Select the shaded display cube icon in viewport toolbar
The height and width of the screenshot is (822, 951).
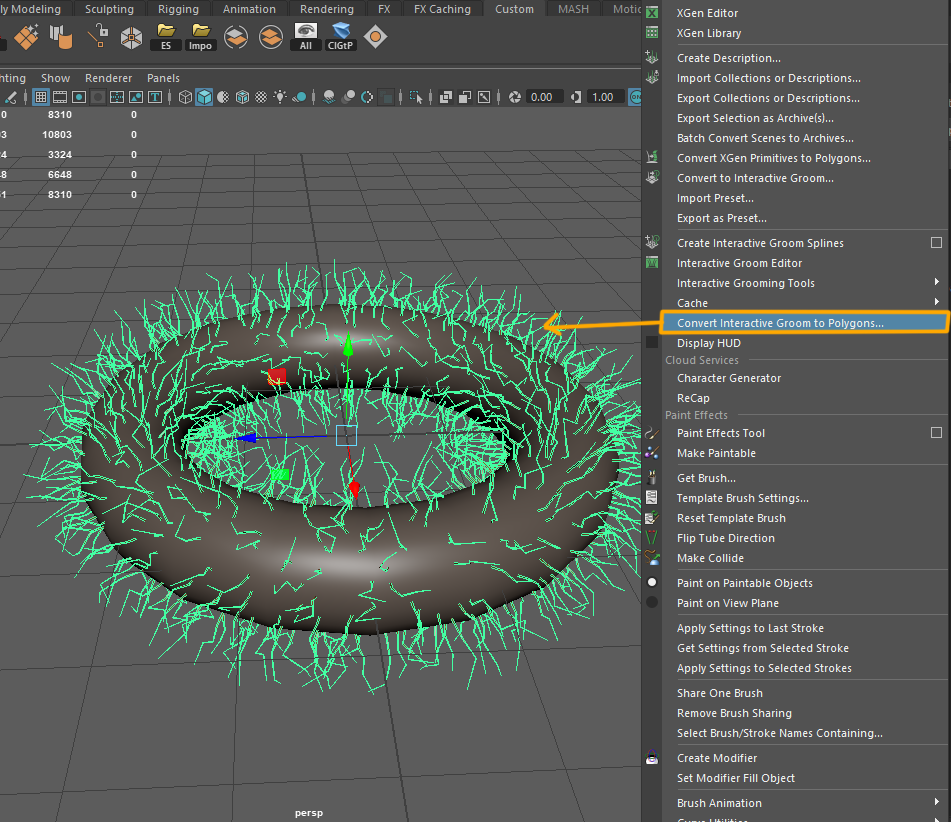click(205, 97)
